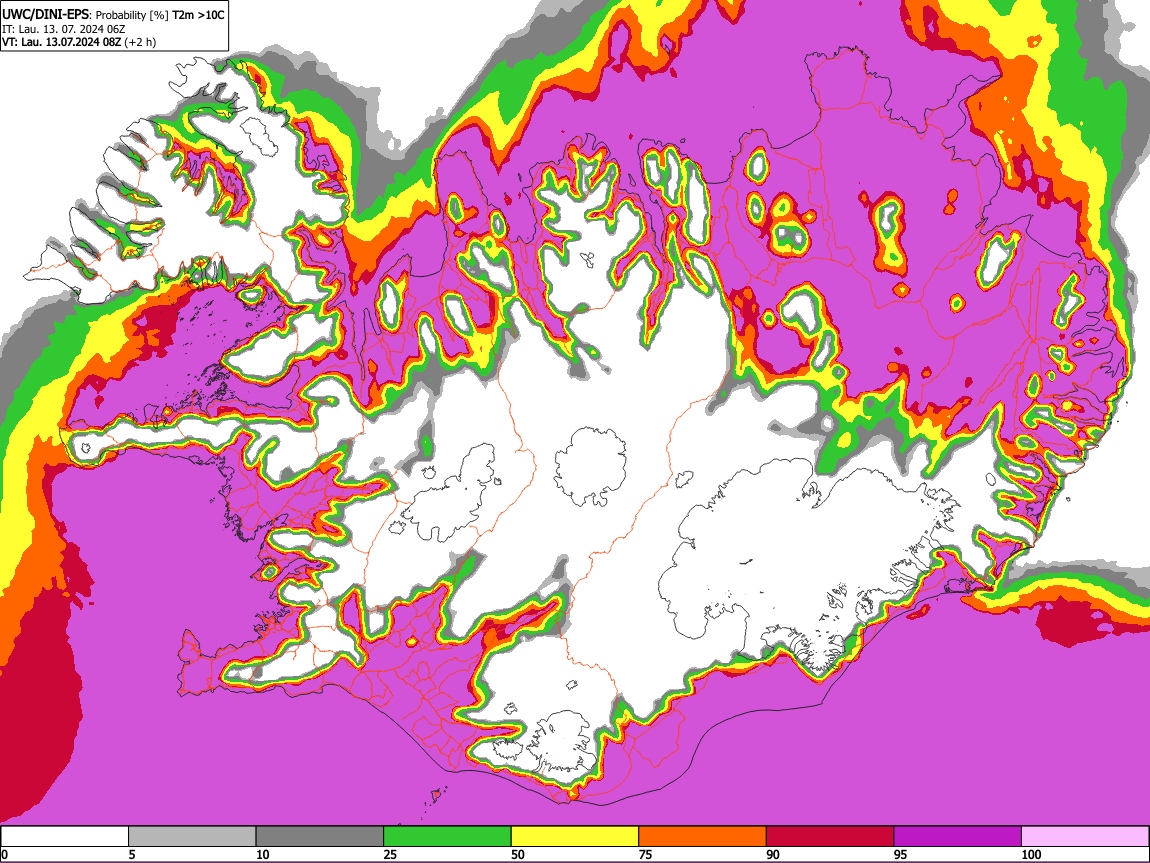Click the legend value '90'

point(773,854)
